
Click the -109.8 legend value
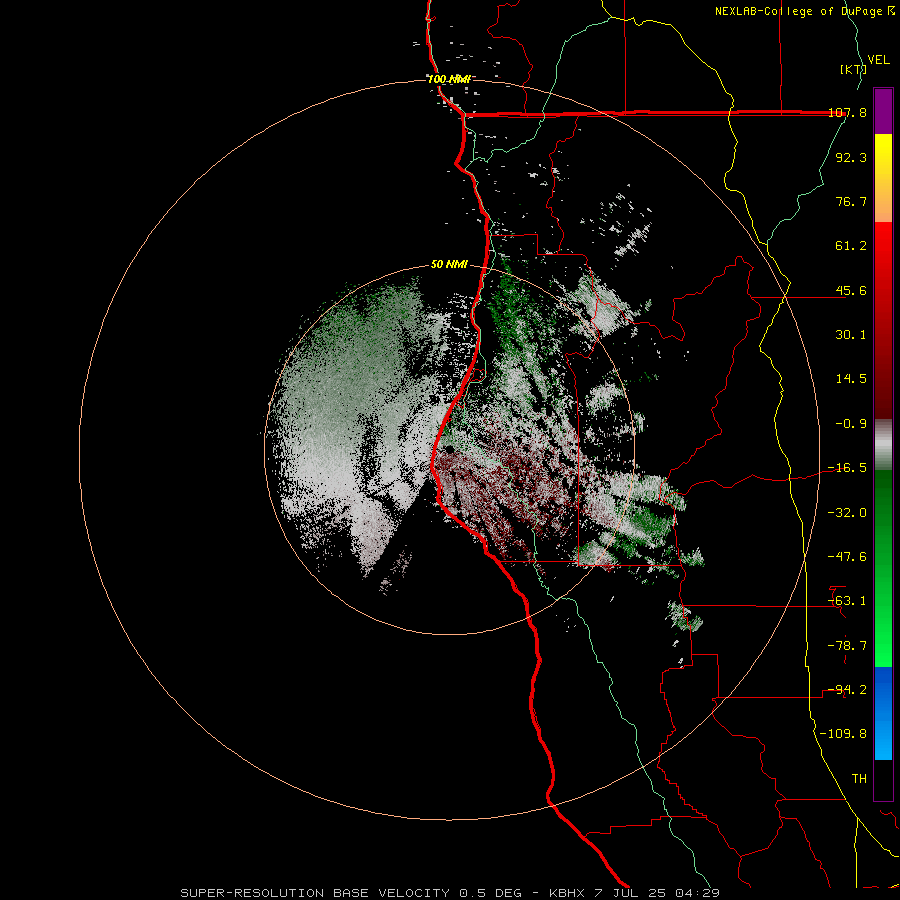(843, 734)
